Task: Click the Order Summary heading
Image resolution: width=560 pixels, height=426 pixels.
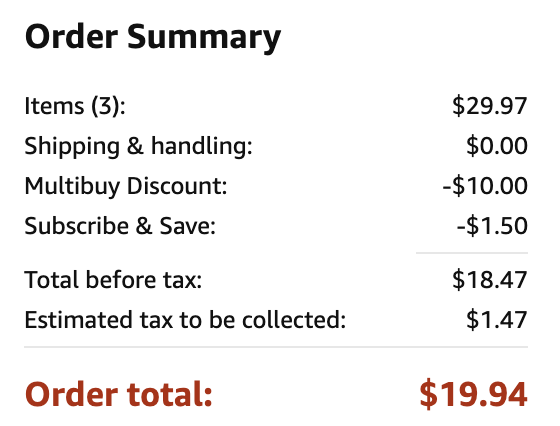Action: tap(153, 38)
